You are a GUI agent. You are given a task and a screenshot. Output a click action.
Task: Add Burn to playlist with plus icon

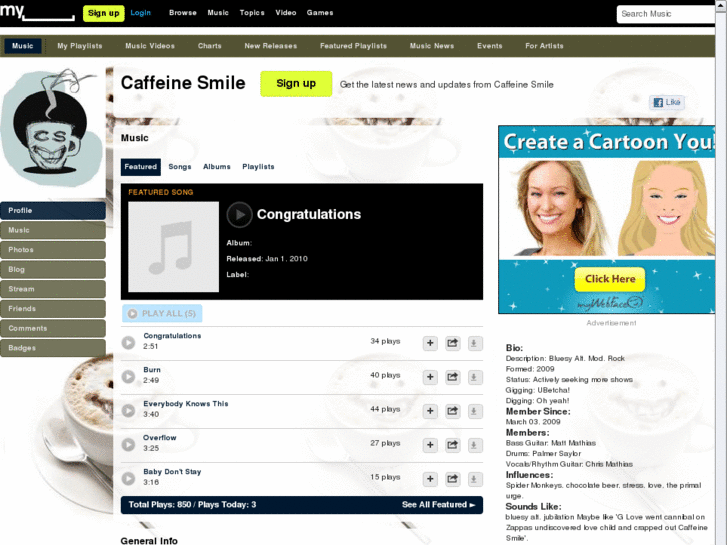pyautogui.click(x=430, y=377)
